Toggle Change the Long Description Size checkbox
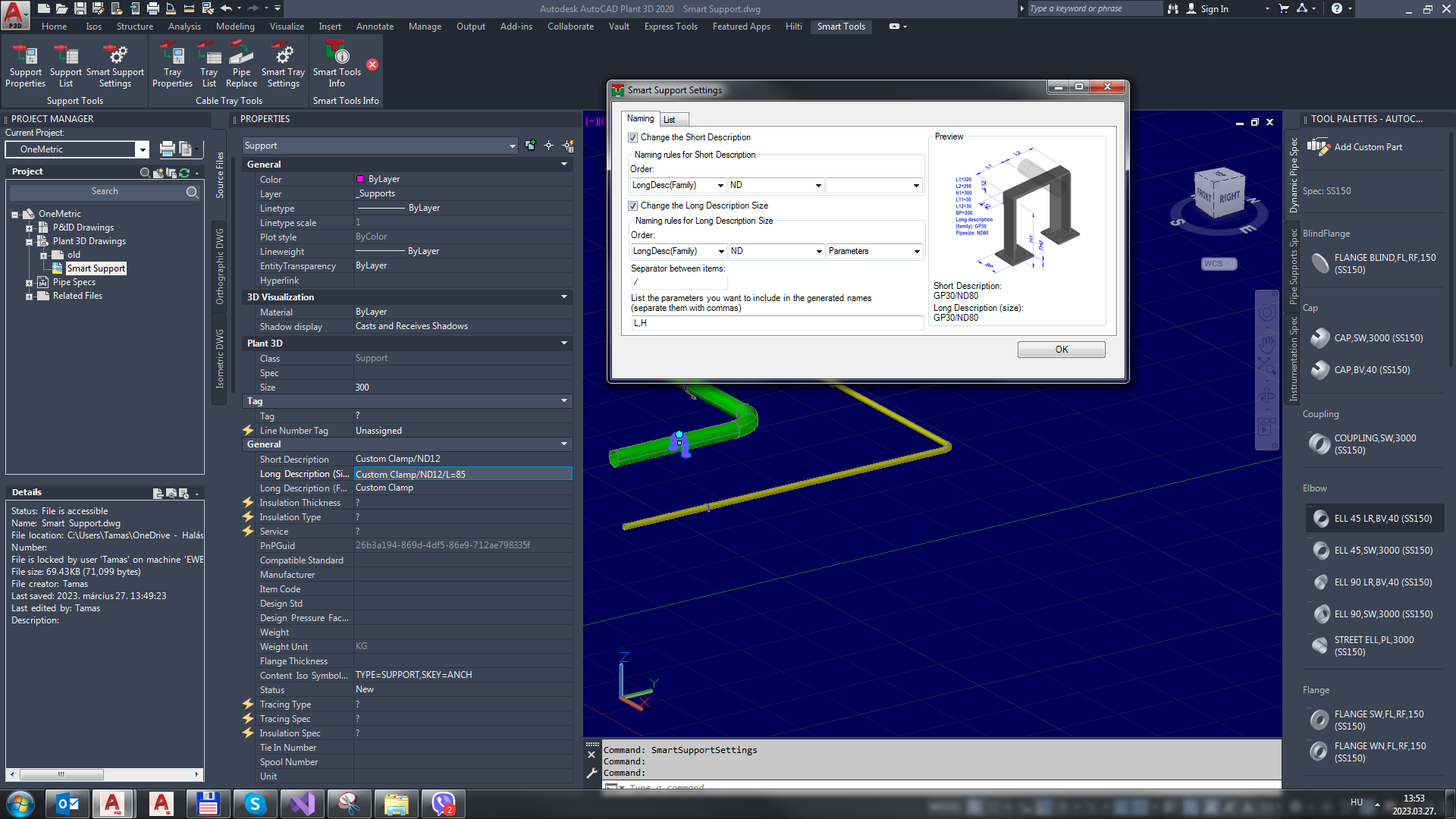 (633, 206)
